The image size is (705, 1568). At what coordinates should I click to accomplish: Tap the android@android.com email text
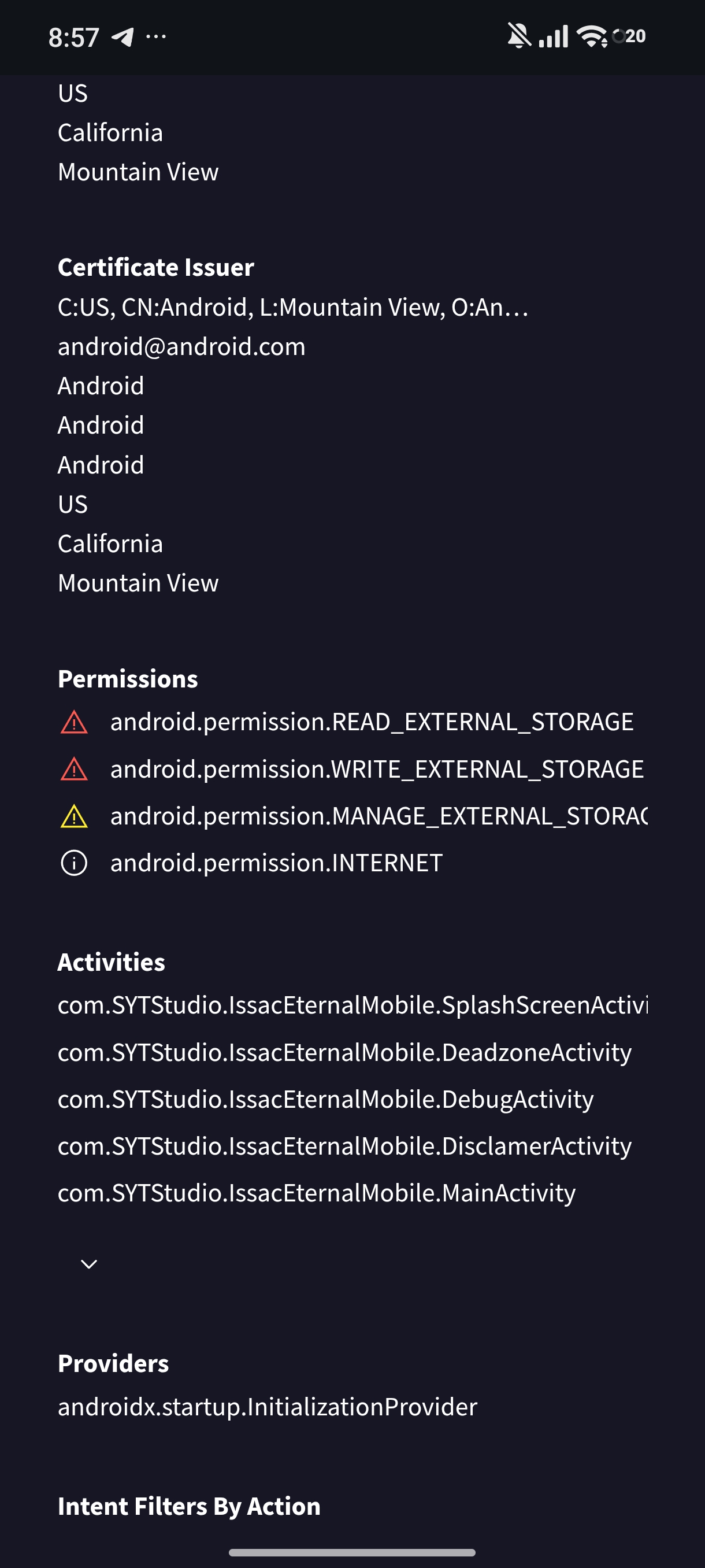pyautogui.click(x=181, y=347)
